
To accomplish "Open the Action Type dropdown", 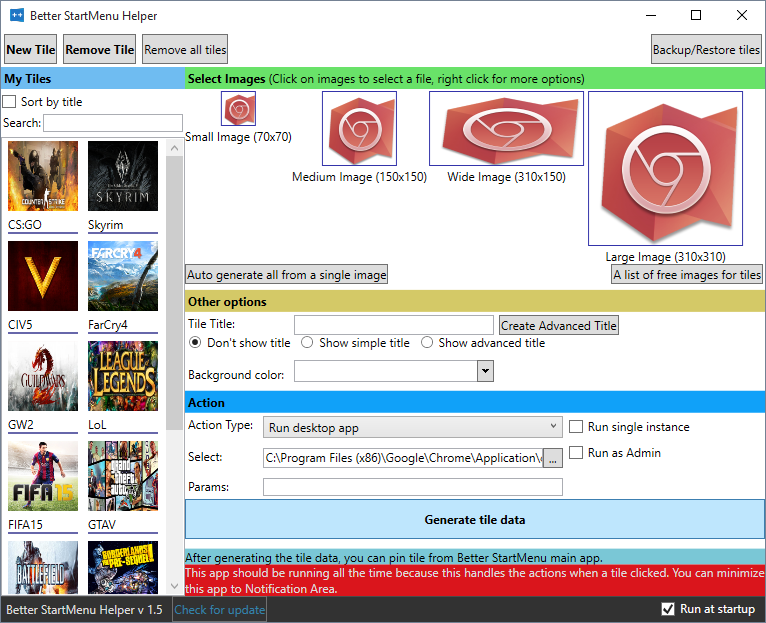I will point(413,428).
